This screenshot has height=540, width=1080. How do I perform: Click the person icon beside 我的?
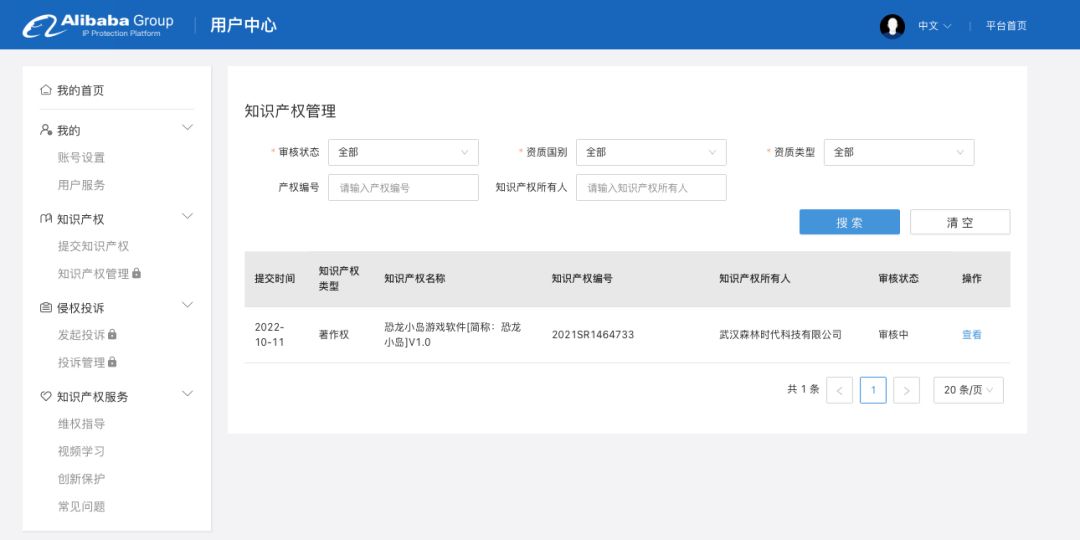tap(45, 130)
